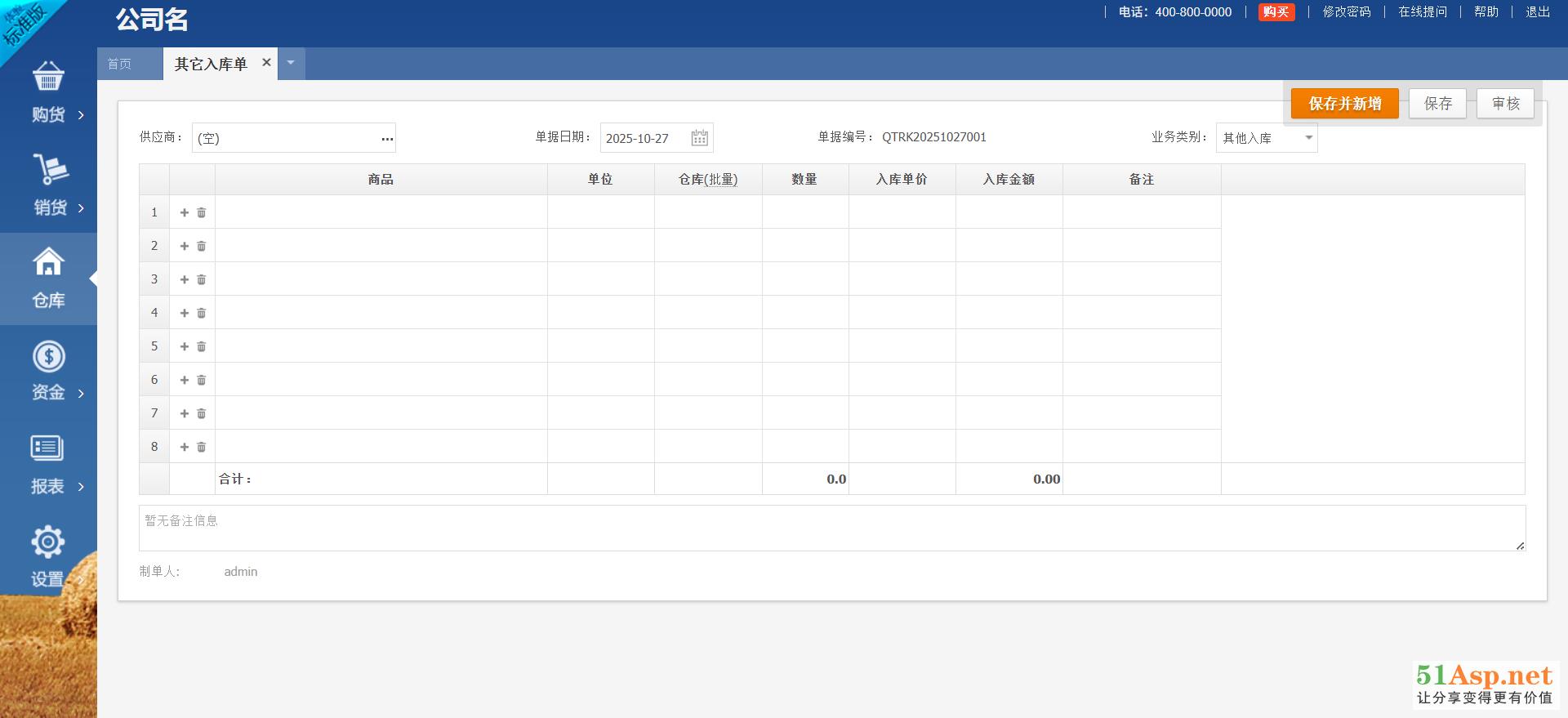This screenshot has height=718, width=1568.
Task: Click the 审核 button
Action: (x=1505, y=104)
